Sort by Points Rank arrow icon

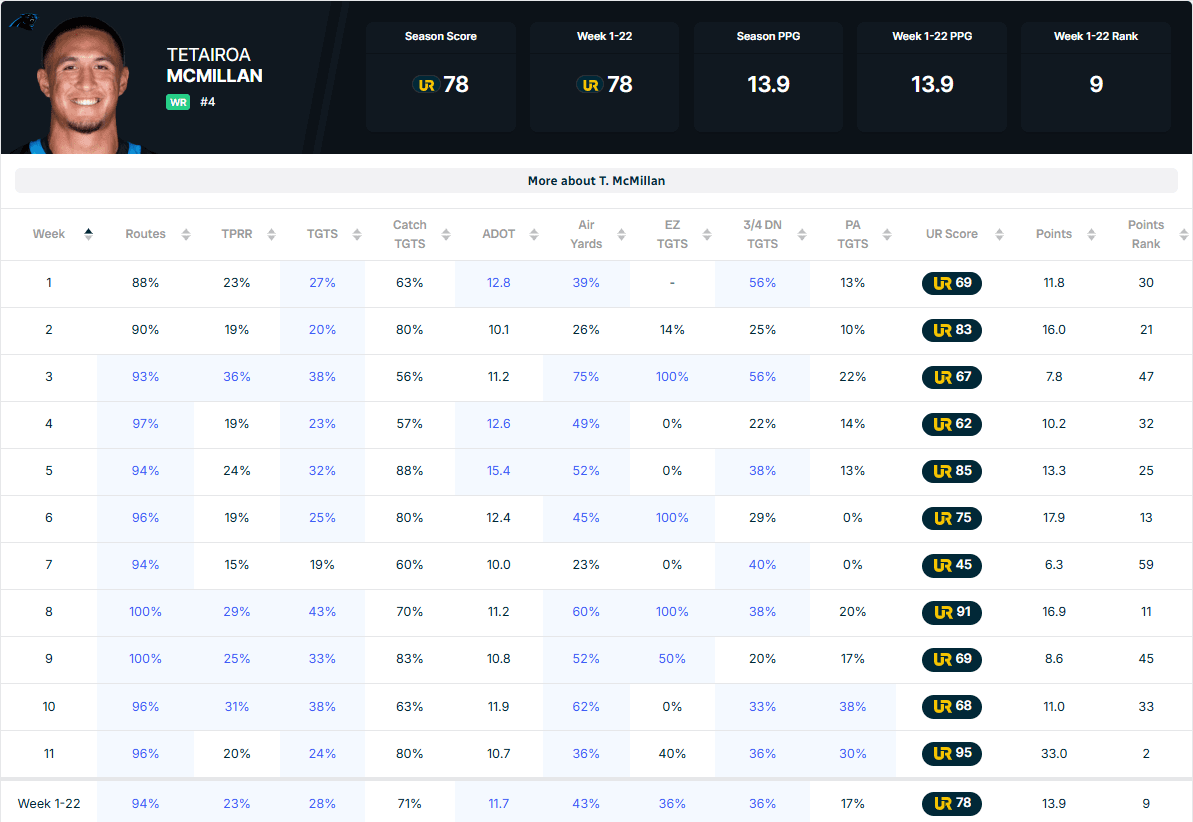pos(1184,234)
